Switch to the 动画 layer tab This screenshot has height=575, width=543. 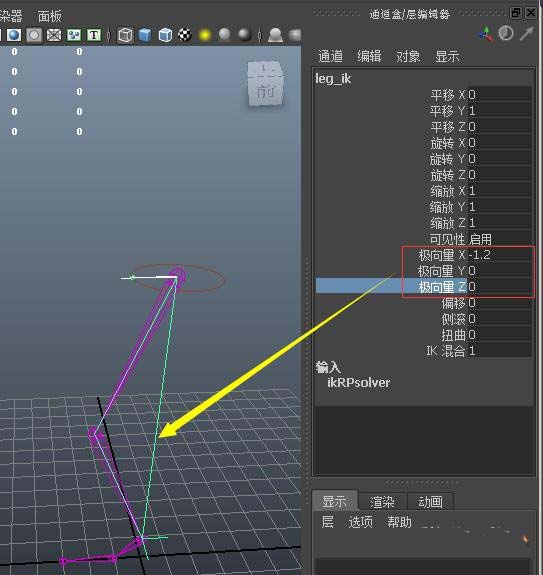pyautogui.click(x=430, y=502)
